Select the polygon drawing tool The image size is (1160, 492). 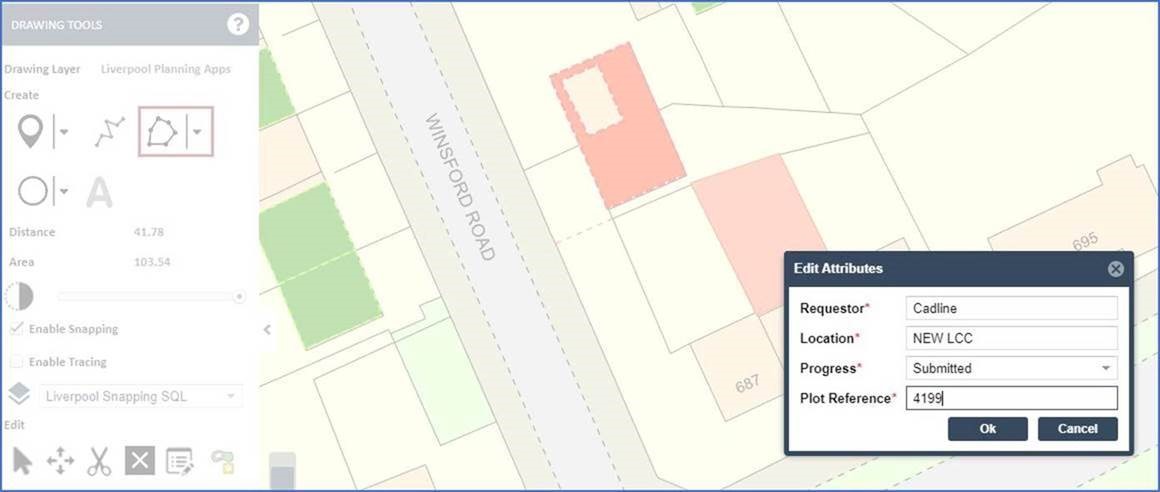(163, 132)
